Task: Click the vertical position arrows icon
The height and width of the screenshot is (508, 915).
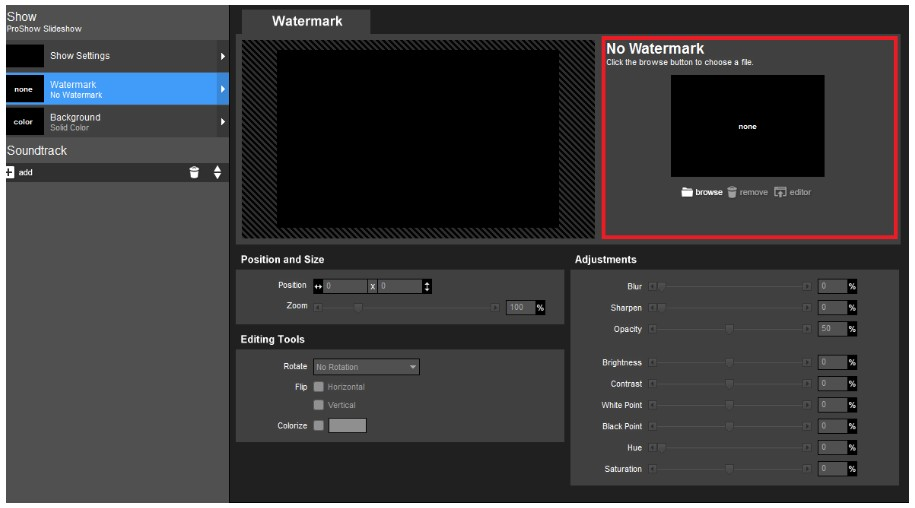Action: click(x=427, y=286)
